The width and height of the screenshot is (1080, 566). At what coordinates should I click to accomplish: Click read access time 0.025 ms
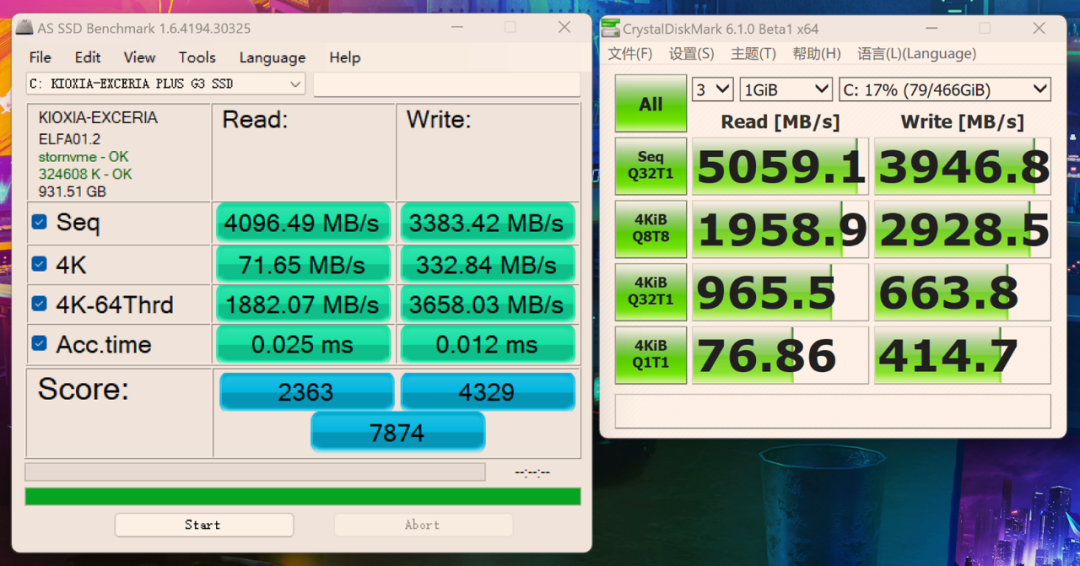(302, 344)
